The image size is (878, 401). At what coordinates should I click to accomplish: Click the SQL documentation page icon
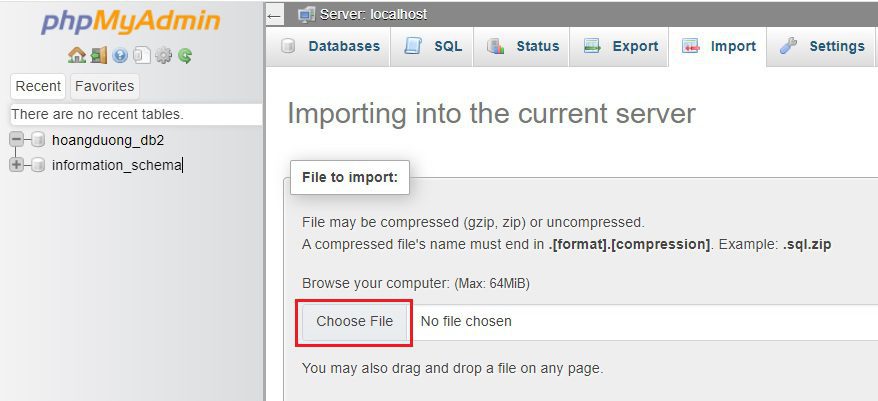(x=141, y=56)
